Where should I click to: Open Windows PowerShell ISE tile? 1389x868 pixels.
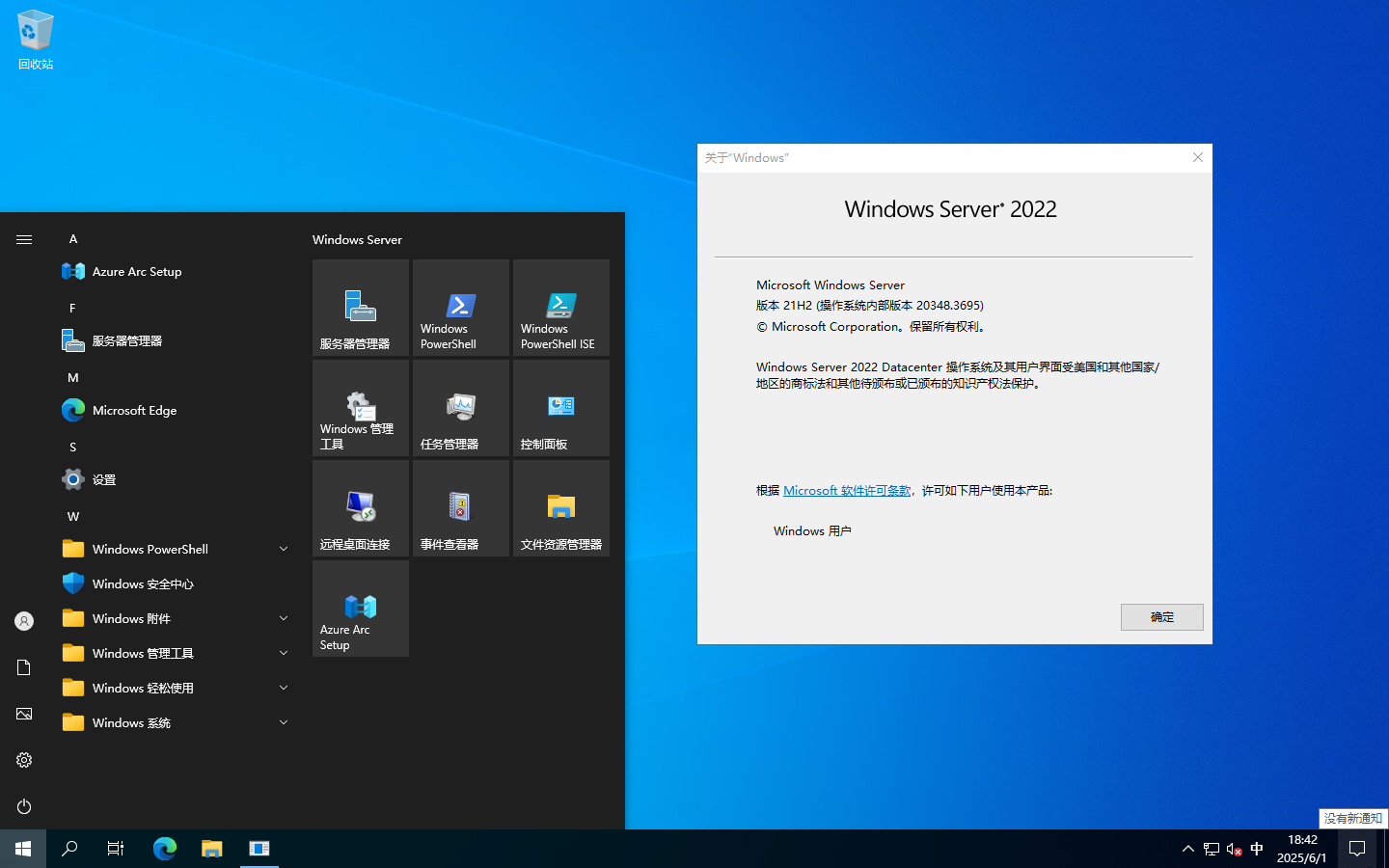point(560,308)
